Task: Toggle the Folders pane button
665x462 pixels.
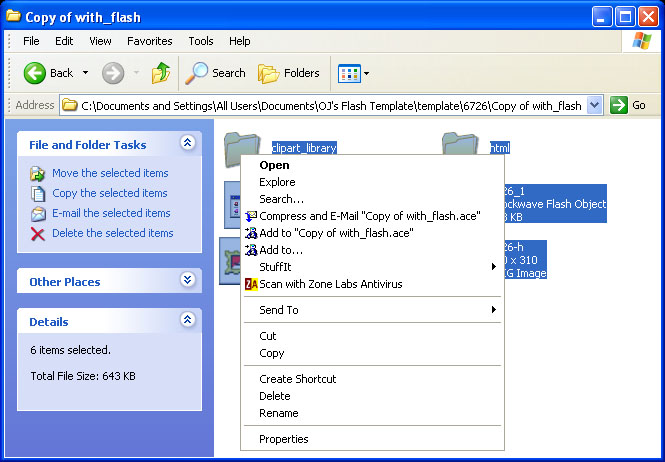Action: (x=289, y=73)
